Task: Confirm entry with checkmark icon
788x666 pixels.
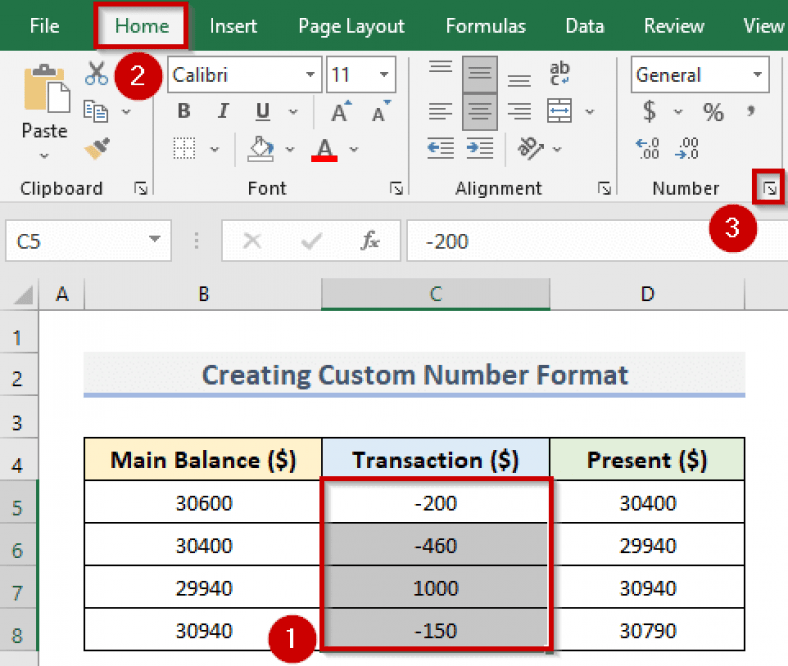Action: (312, 241)
